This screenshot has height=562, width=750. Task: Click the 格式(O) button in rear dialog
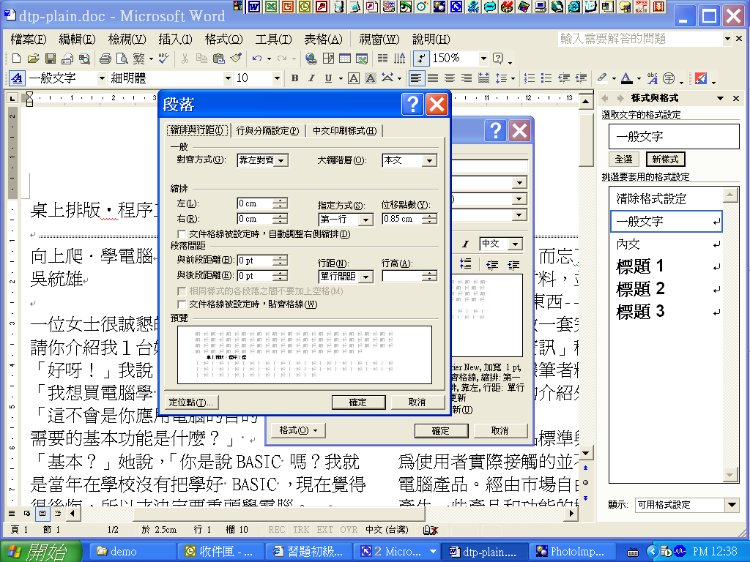[298, 430]
